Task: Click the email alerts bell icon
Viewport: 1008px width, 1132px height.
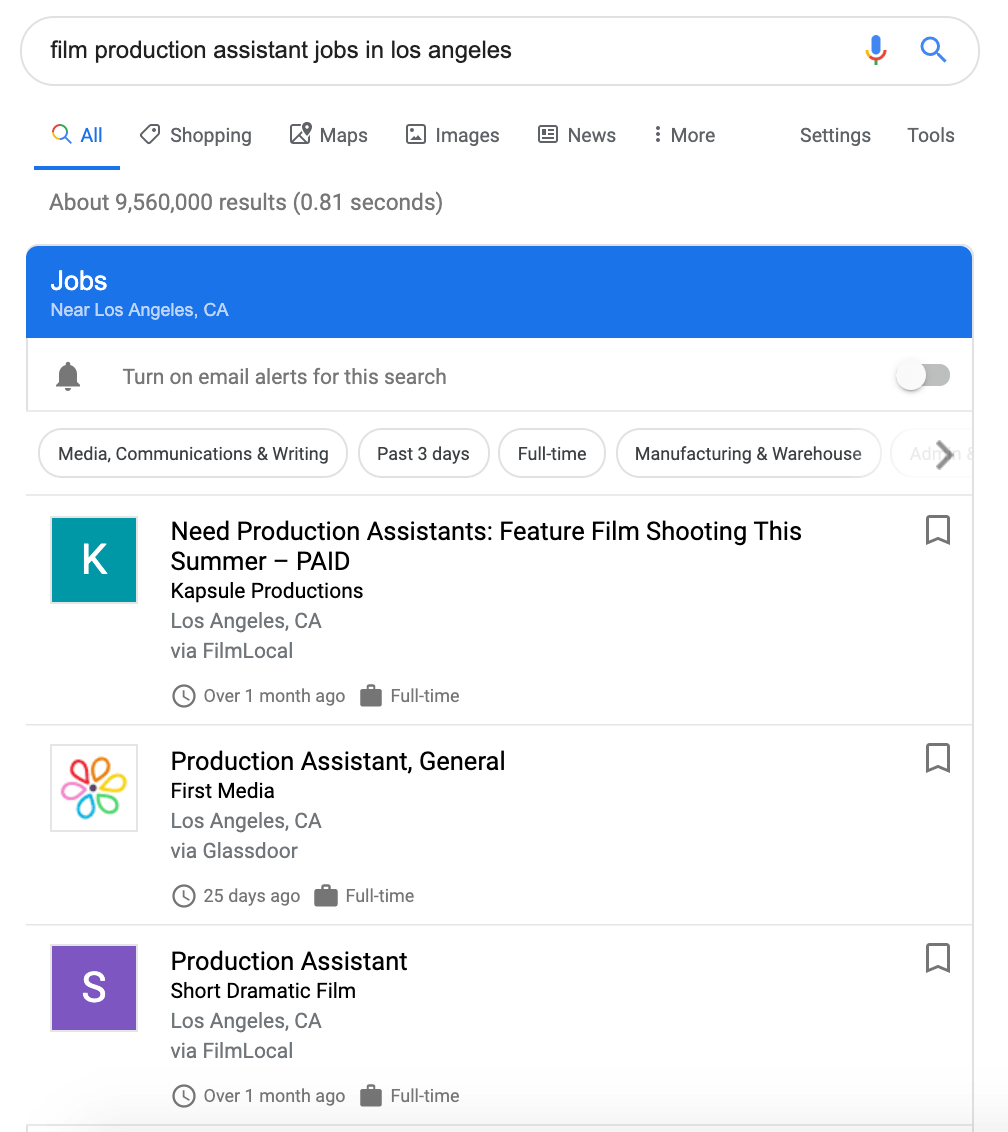Action: click(x=68, y=376)
